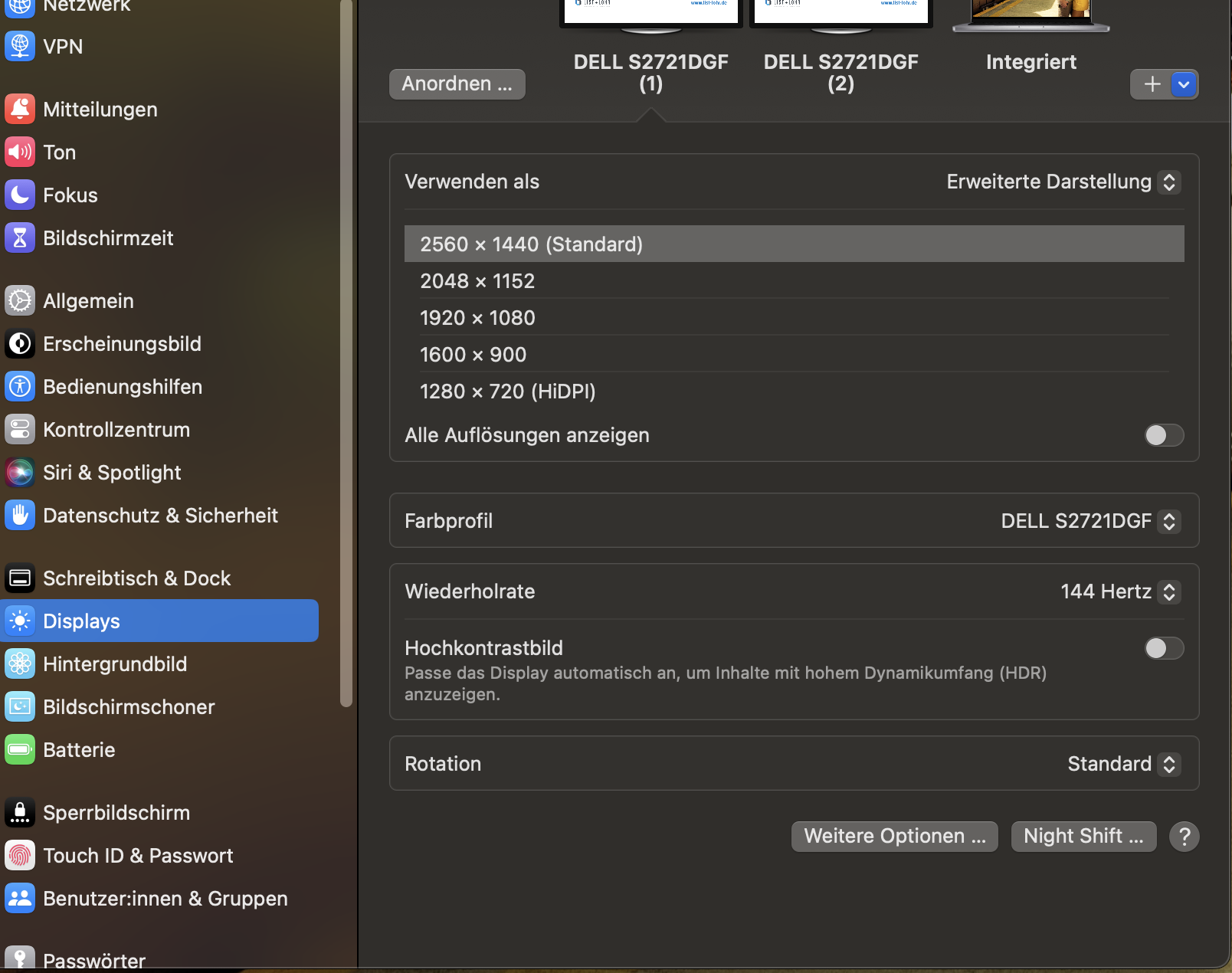This screenshot has width=1232, height=973.
Task: Open the VPN settings icon
Action: (x=20, y=46)
